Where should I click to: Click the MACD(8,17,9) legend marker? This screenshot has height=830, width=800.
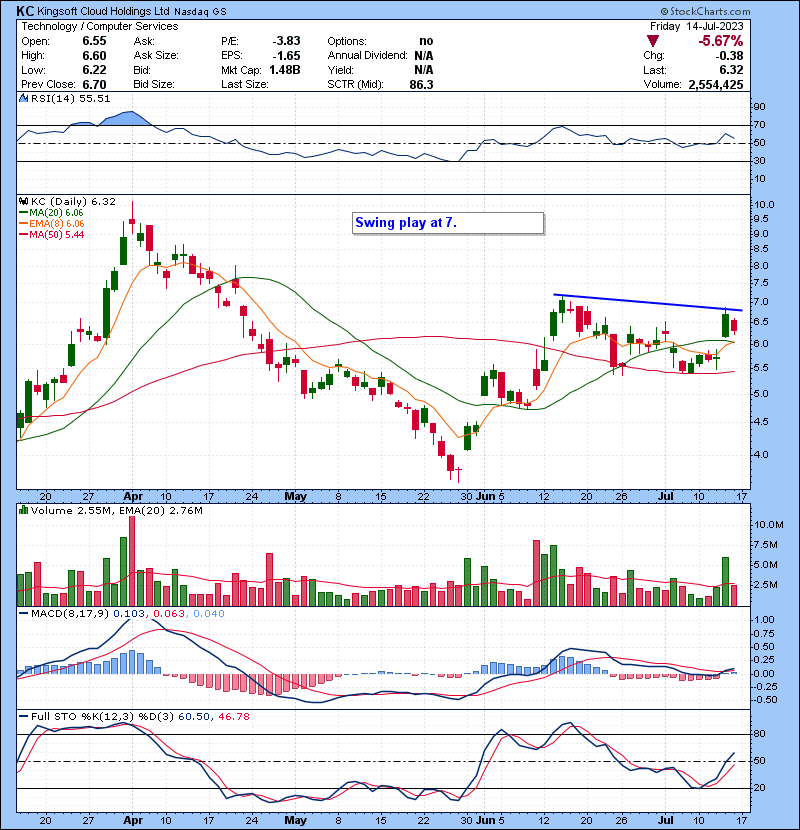coord(23,612)
